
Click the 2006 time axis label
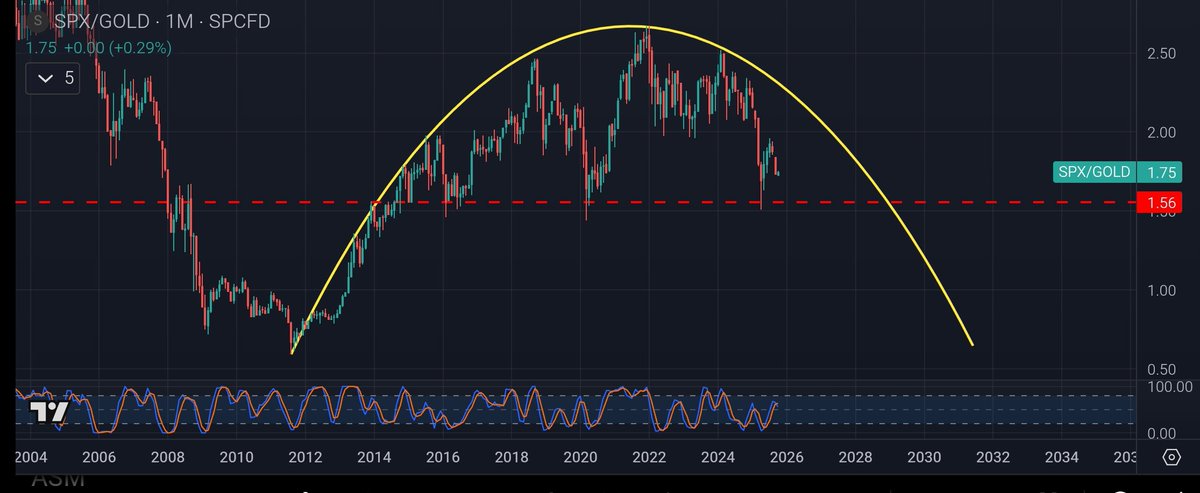click(98, 457)
